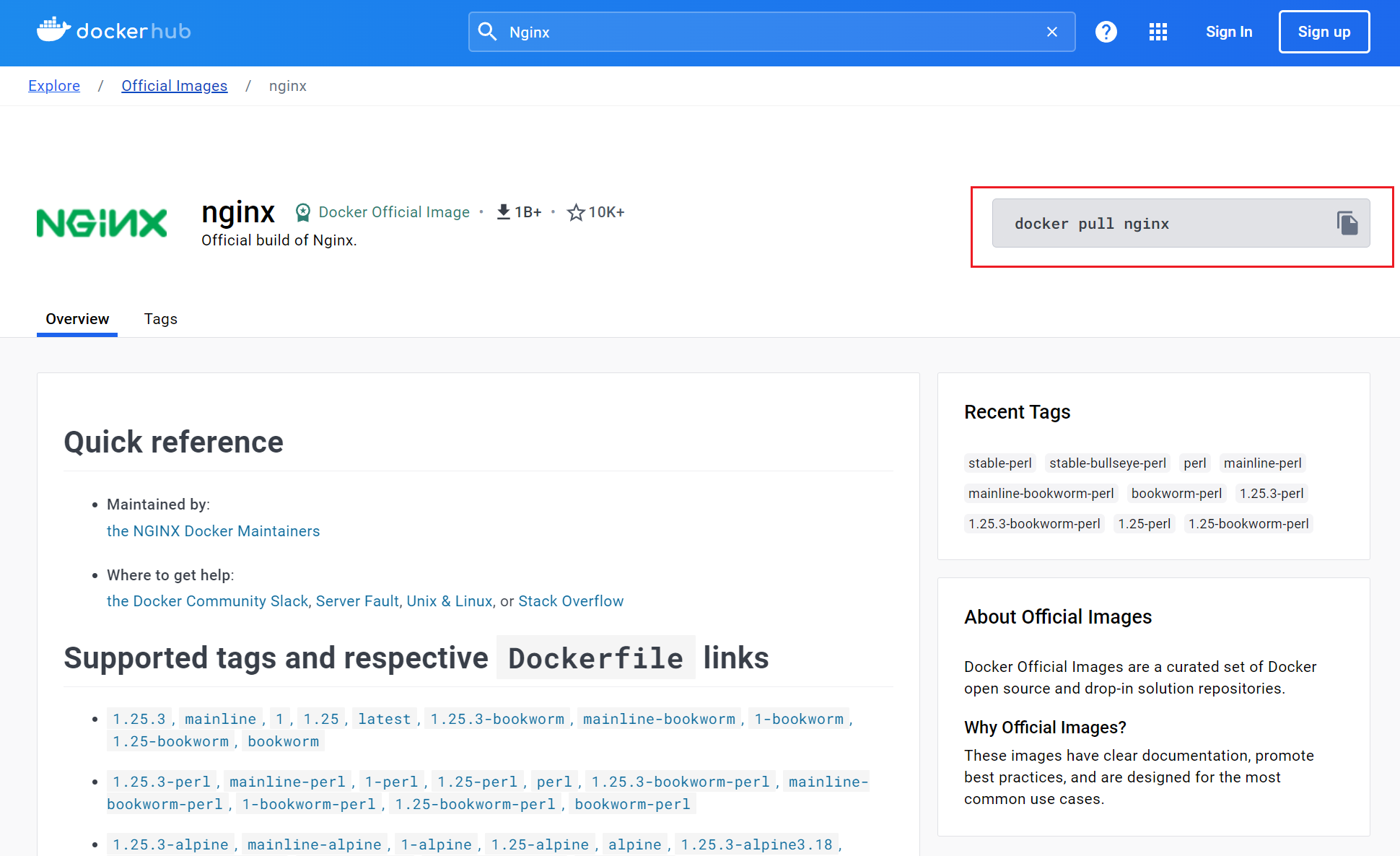Open the 1.25-bookworm tag link
Image resolution: width=1400 pixels, height=856 pixels.
(x=170, y=741)
